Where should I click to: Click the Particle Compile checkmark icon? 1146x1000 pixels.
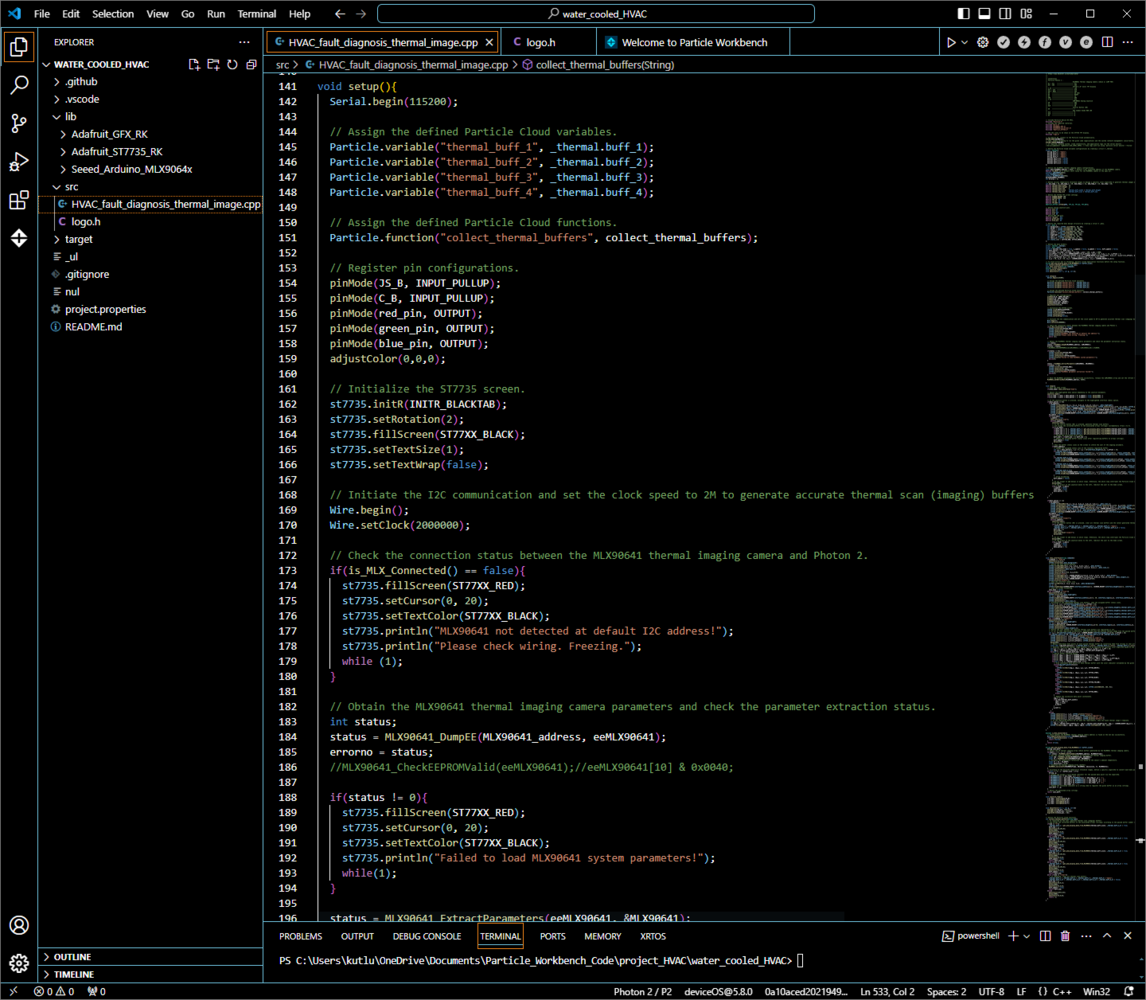pos(1003,42)
